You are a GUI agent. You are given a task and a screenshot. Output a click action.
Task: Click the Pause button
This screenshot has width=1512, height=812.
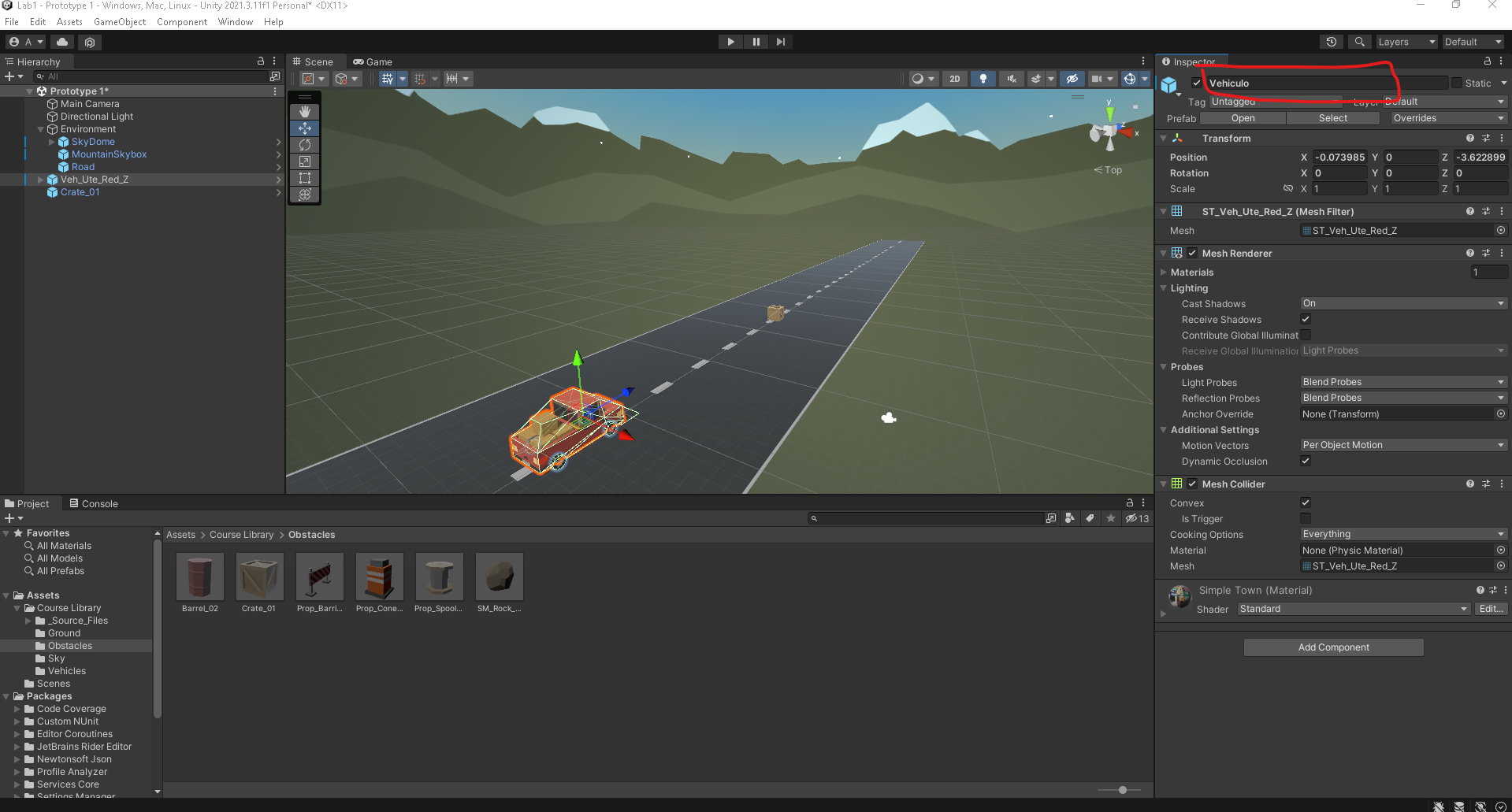point(756,42)
